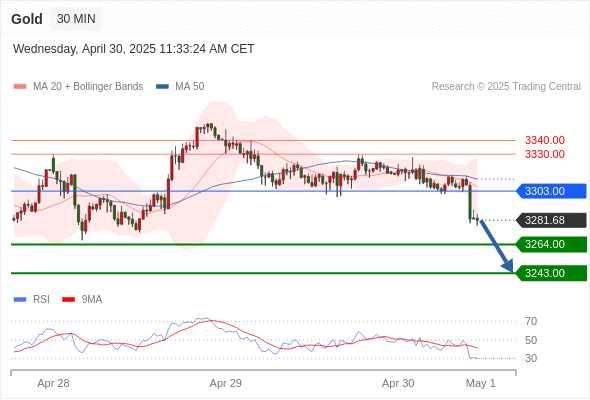This screenshot has height=400, width=590.
Task: Click the RSI blue legend swatch
Action: click(x=20, y=300)
